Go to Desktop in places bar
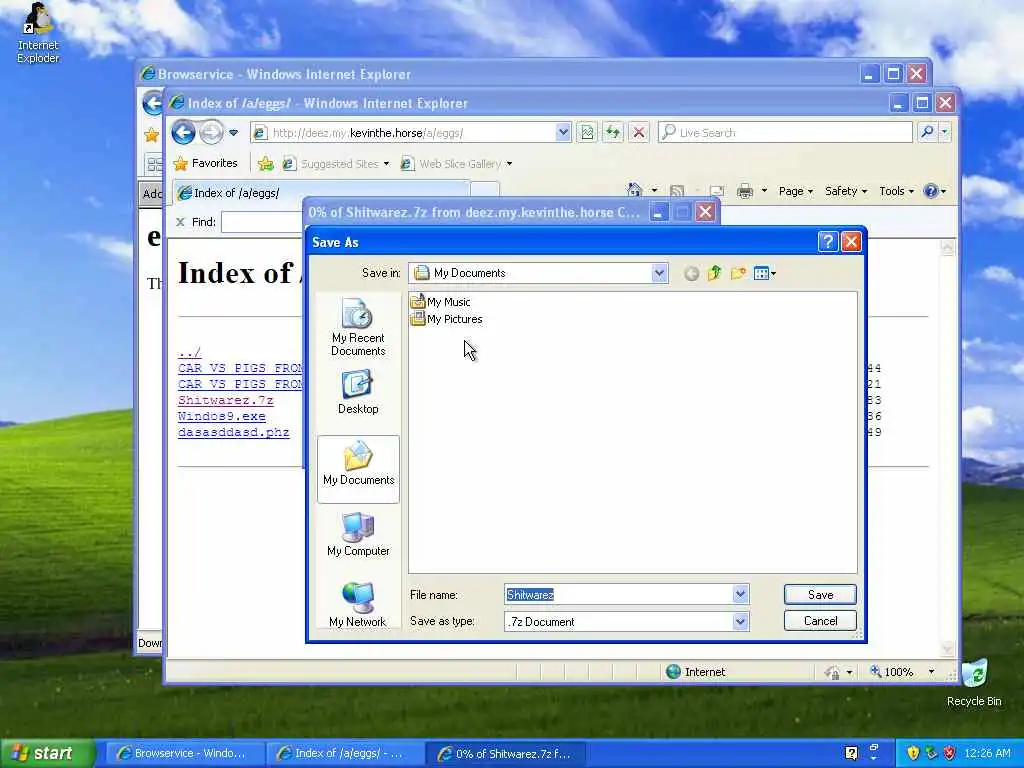Image resolution: width=1024 pixels, height=768 pixels. (x=358, y=392)
